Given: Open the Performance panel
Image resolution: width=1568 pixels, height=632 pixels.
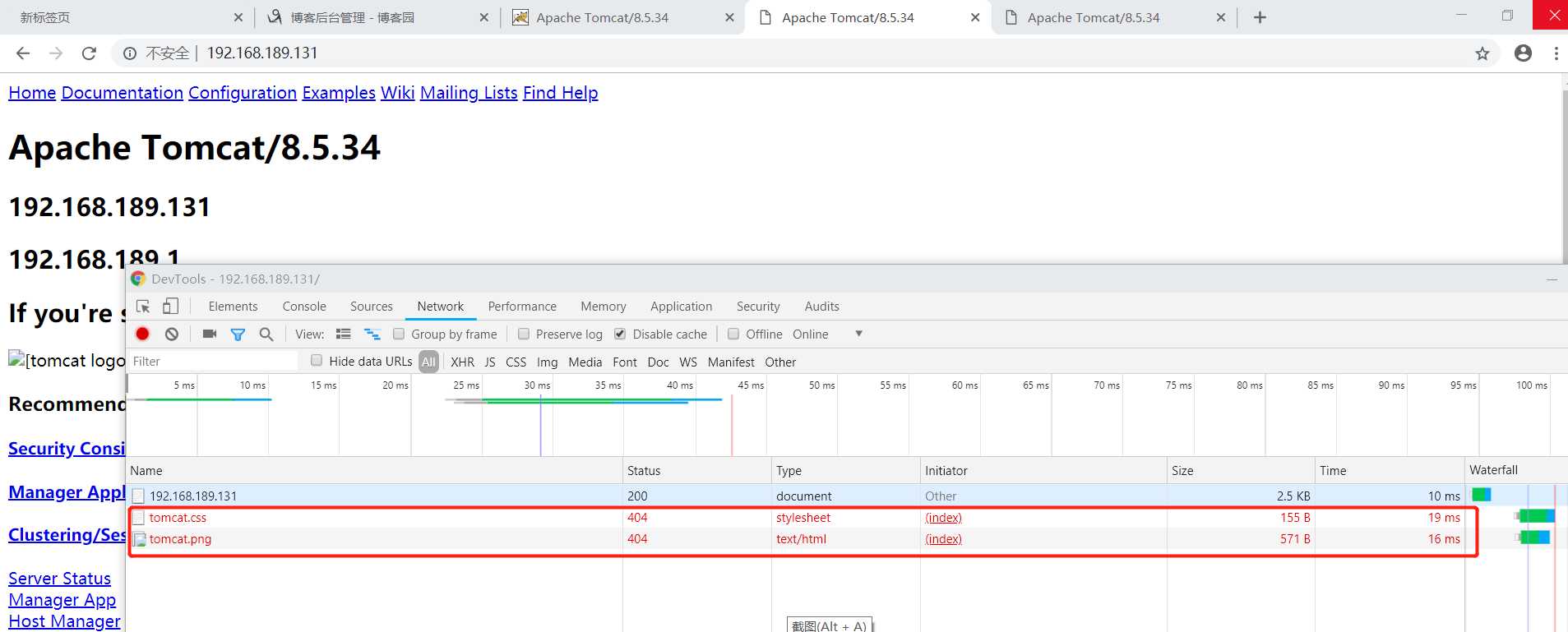Looking at the screenshot, I should [x=522, y=307].
